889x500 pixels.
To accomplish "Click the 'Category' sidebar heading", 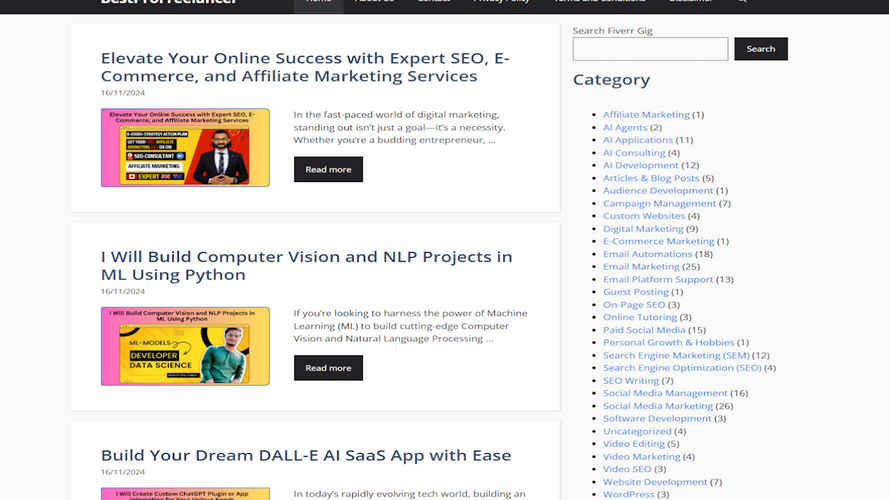I will [611, 80].
